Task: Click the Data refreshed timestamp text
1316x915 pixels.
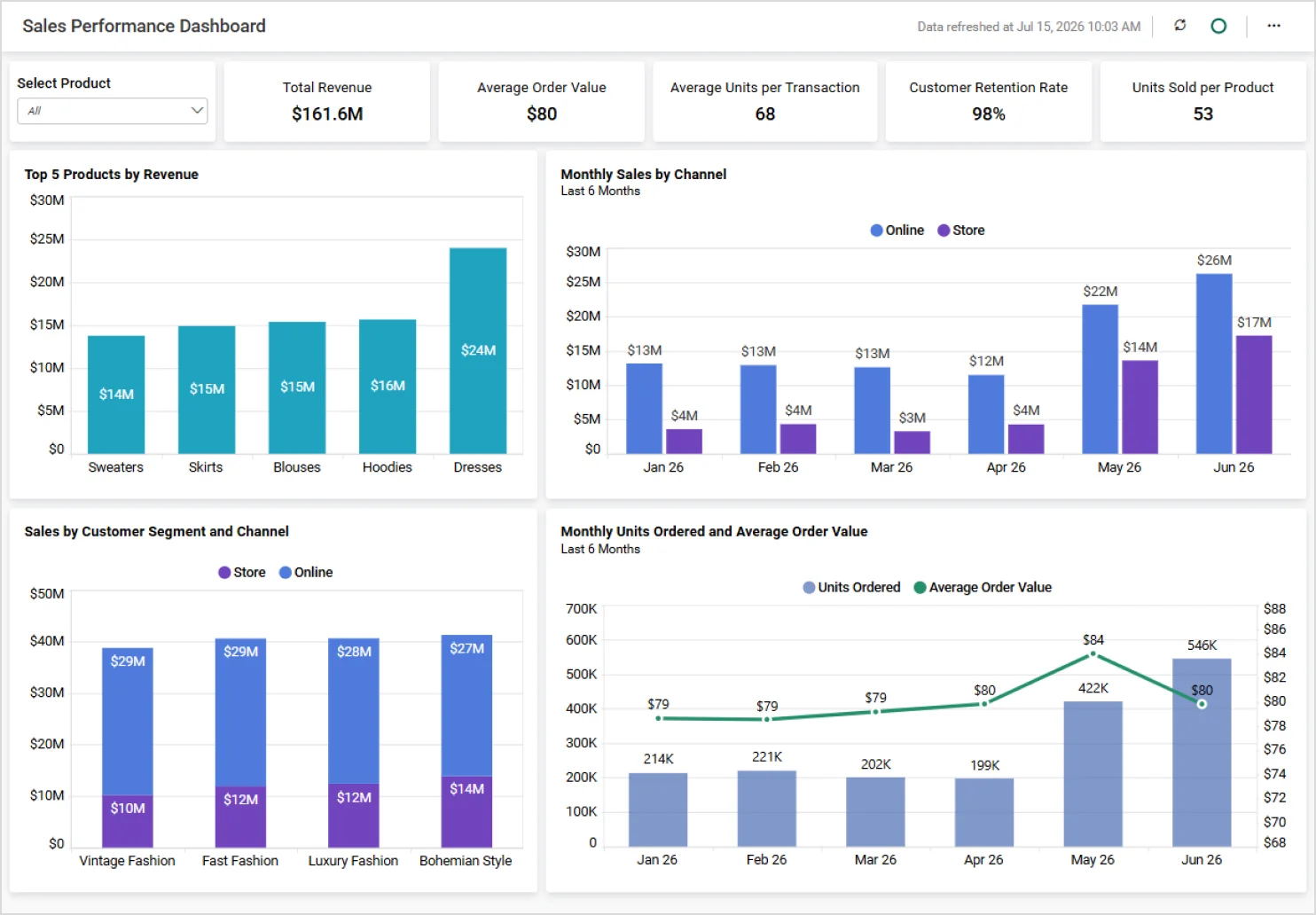Action: pos(1029,27)
